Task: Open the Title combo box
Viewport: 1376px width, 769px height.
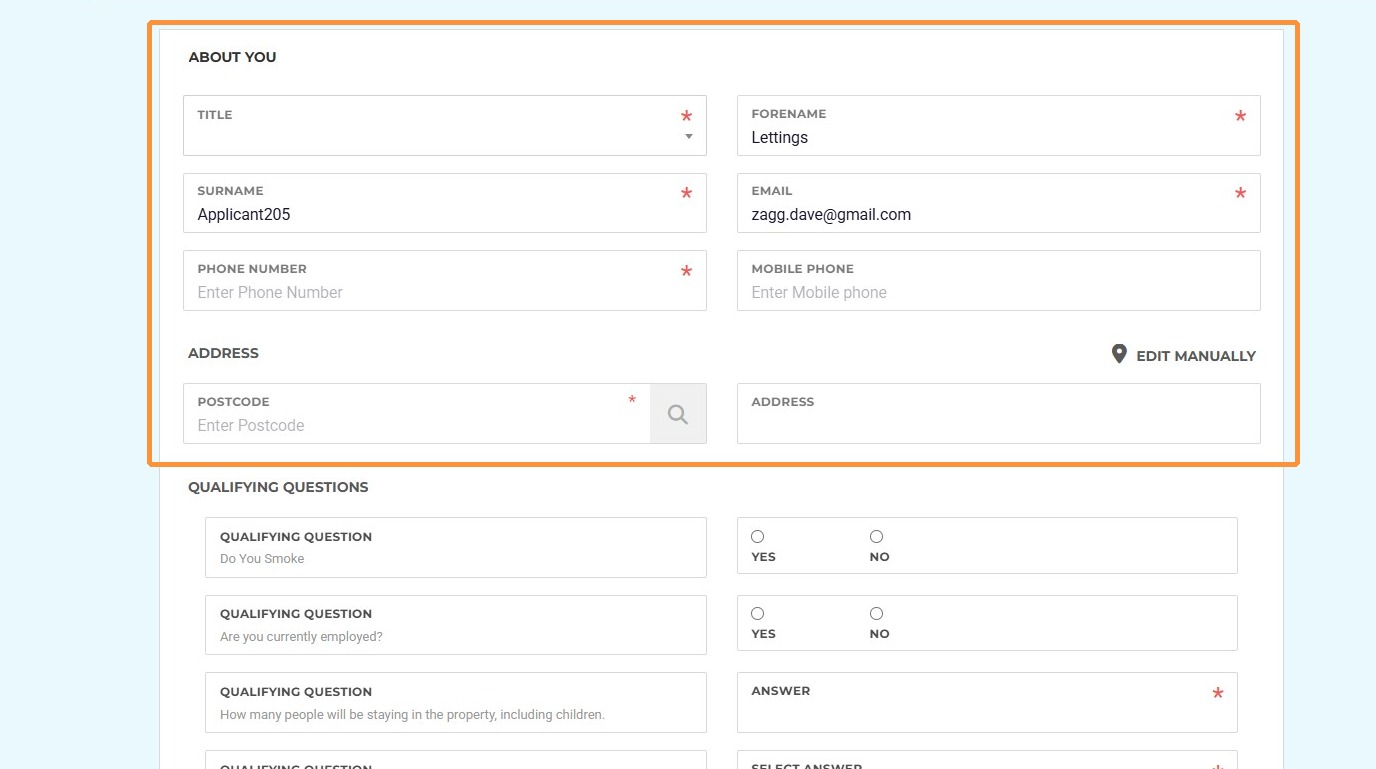Action: click(435, 135)
